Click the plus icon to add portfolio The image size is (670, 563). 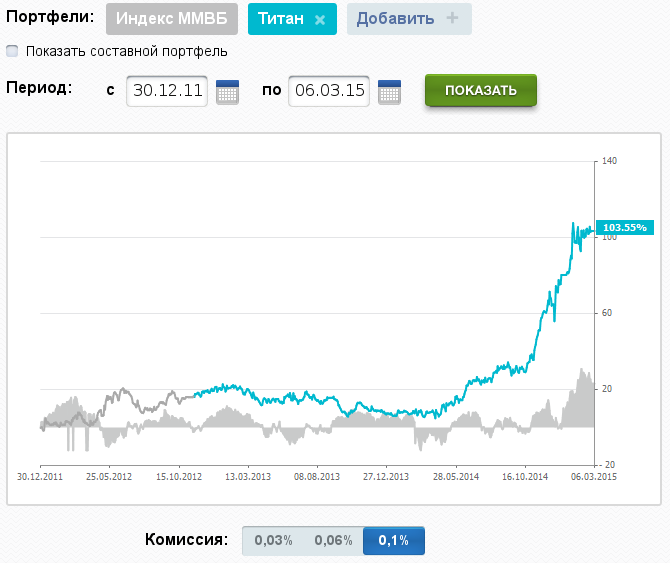[x=452, y=18]
